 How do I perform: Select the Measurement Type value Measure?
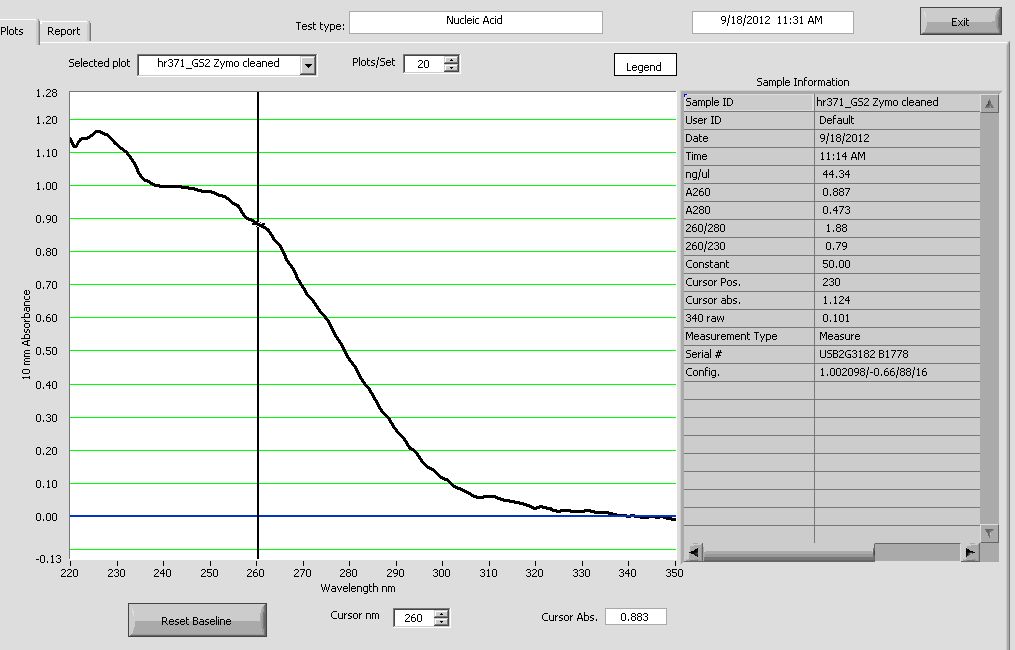[x=897, y=337]
